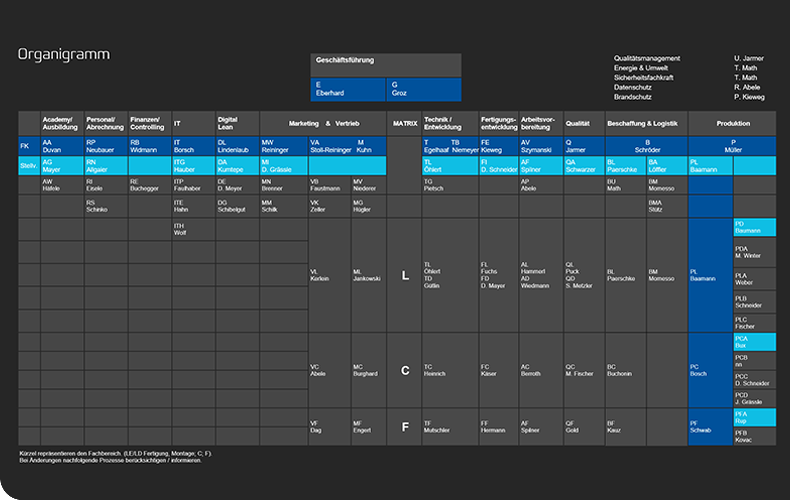Click the 'AA Duvan' cell
The width and height of the screenshot is (790, 500).
[x=62, y=146]
